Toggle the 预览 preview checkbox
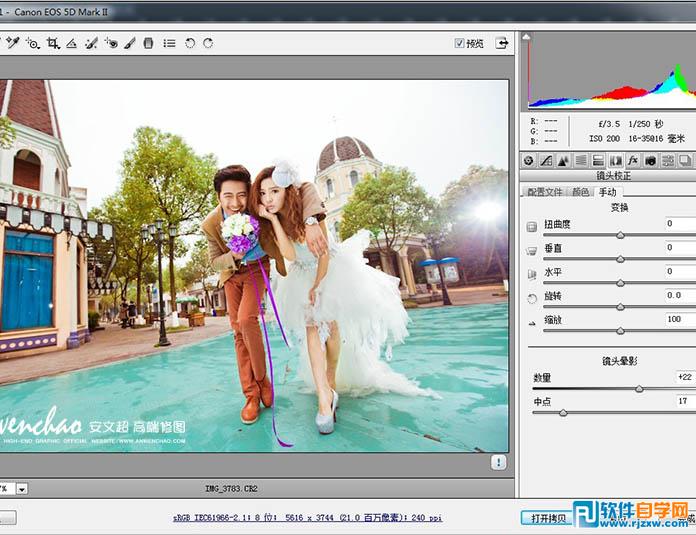The image size is (696, 535). [460, 43]
